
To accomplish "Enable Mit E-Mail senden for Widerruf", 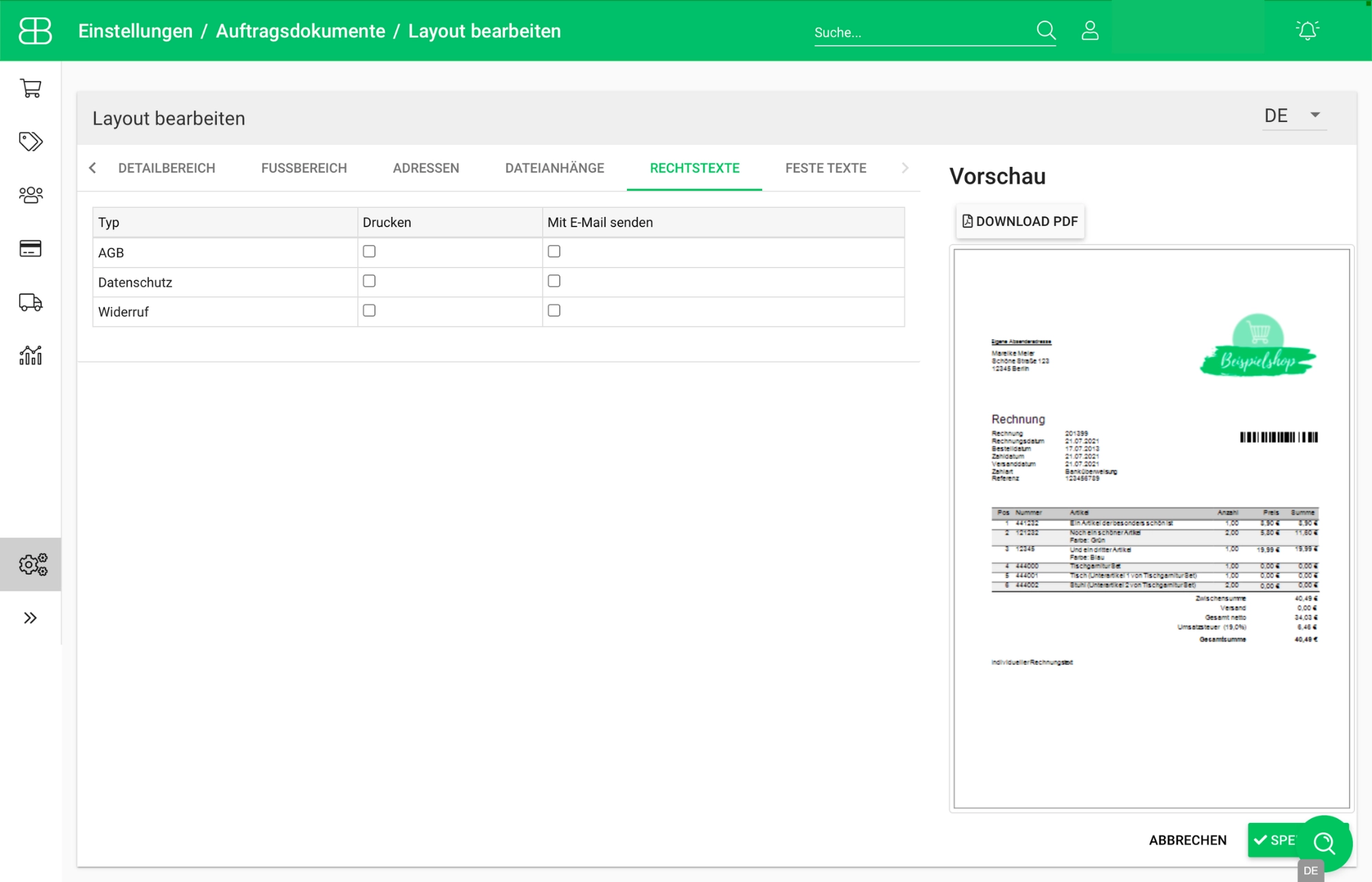I will coord(554,310).
